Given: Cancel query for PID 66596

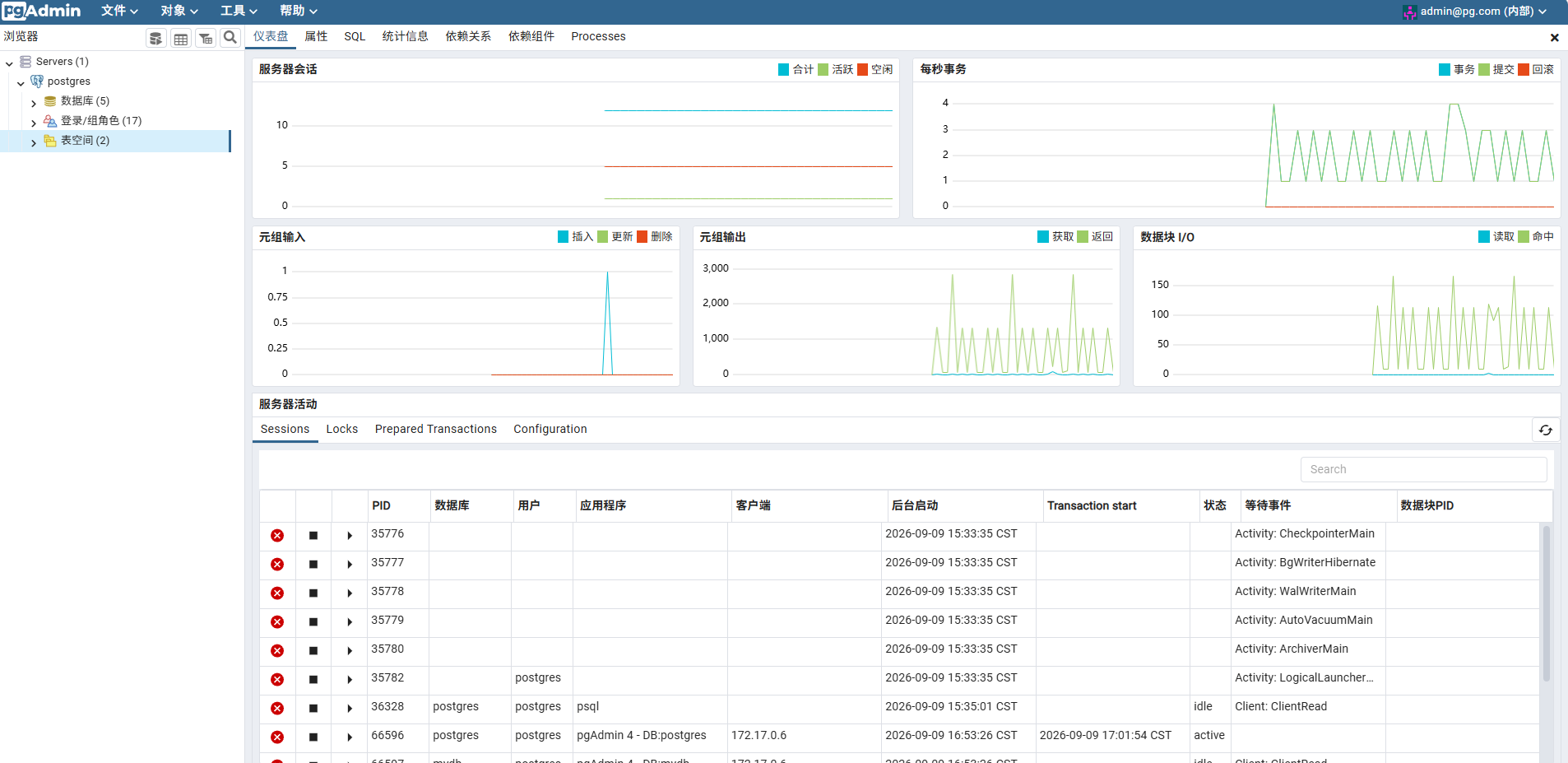Looking at the screenshot, I should click(313, 737).
